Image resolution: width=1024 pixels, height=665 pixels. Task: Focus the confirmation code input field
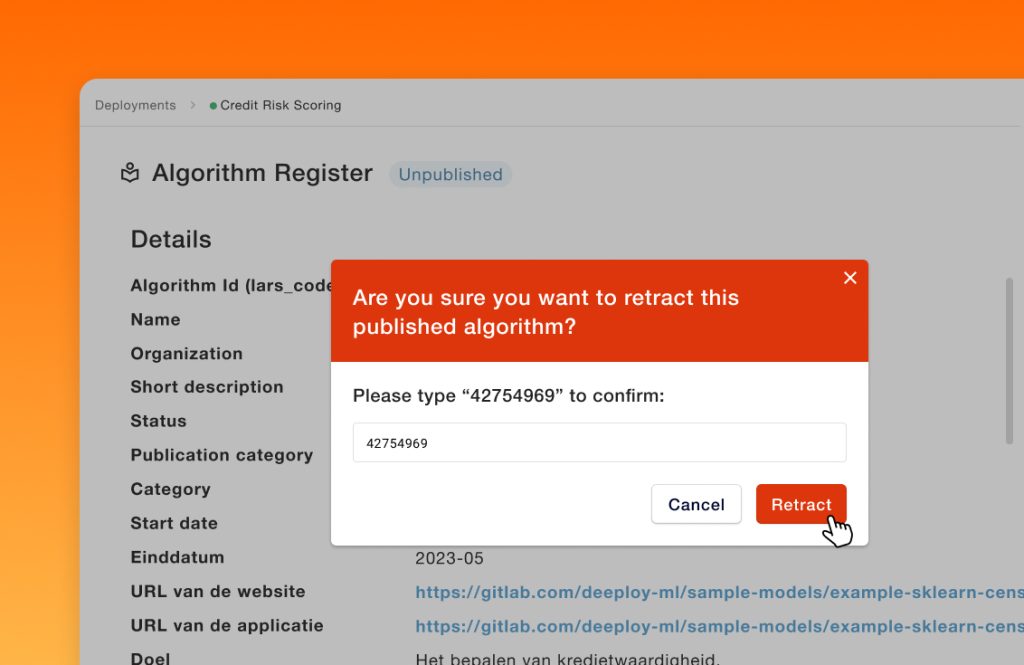click(x=600, y=442)
